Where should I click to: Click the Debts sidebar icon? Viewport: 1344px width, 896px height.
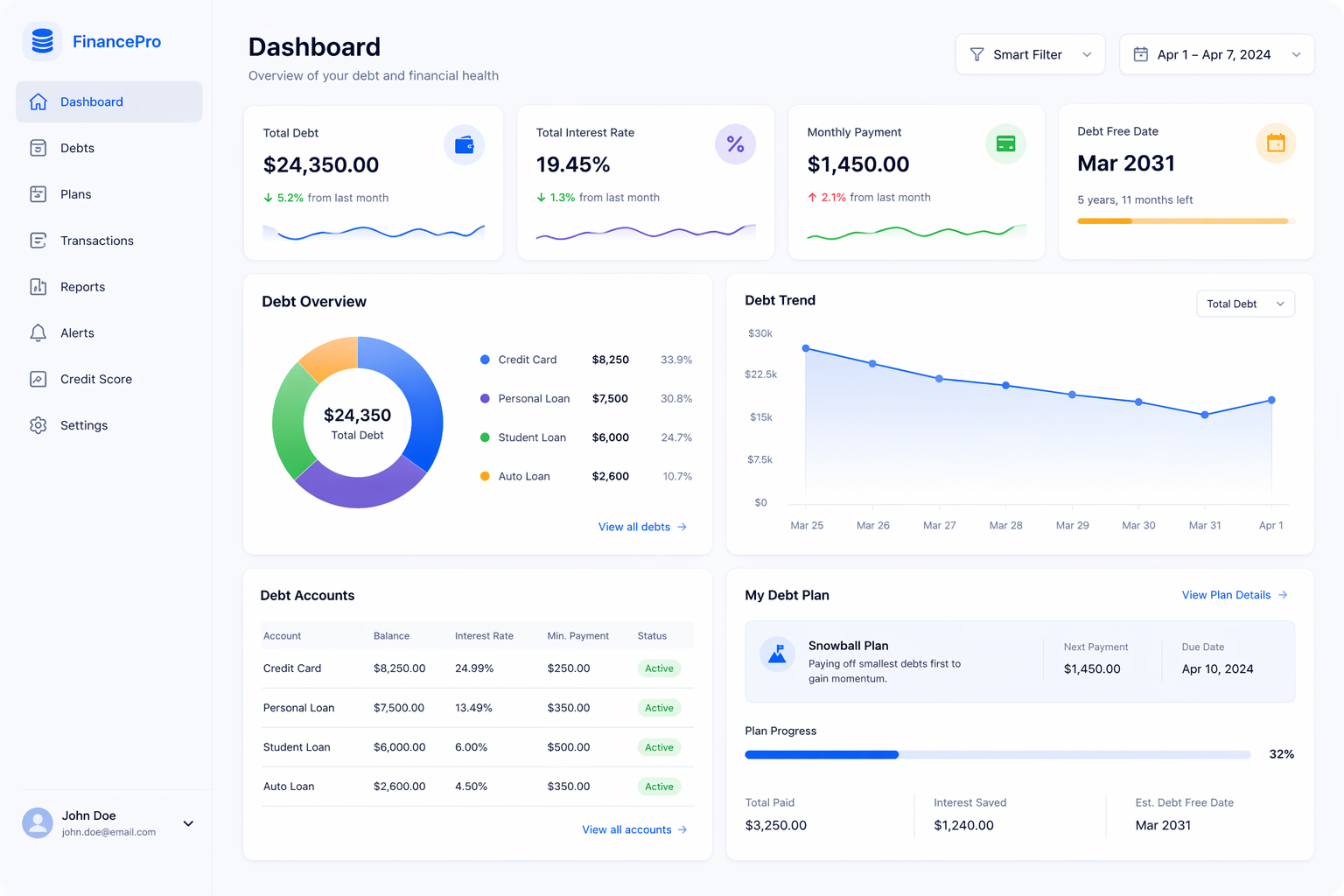[38, 148]
